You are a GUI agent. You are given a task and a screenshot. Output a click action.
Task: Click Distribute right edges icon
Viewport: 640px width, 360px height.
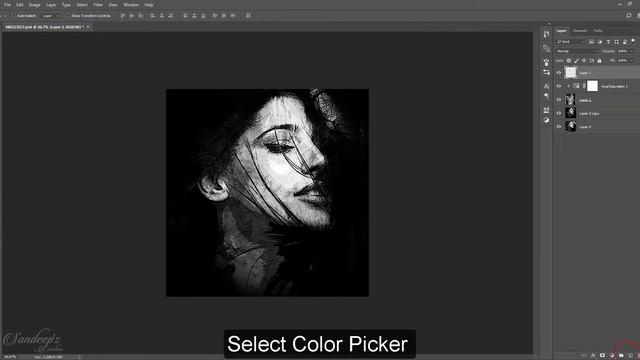233,16
